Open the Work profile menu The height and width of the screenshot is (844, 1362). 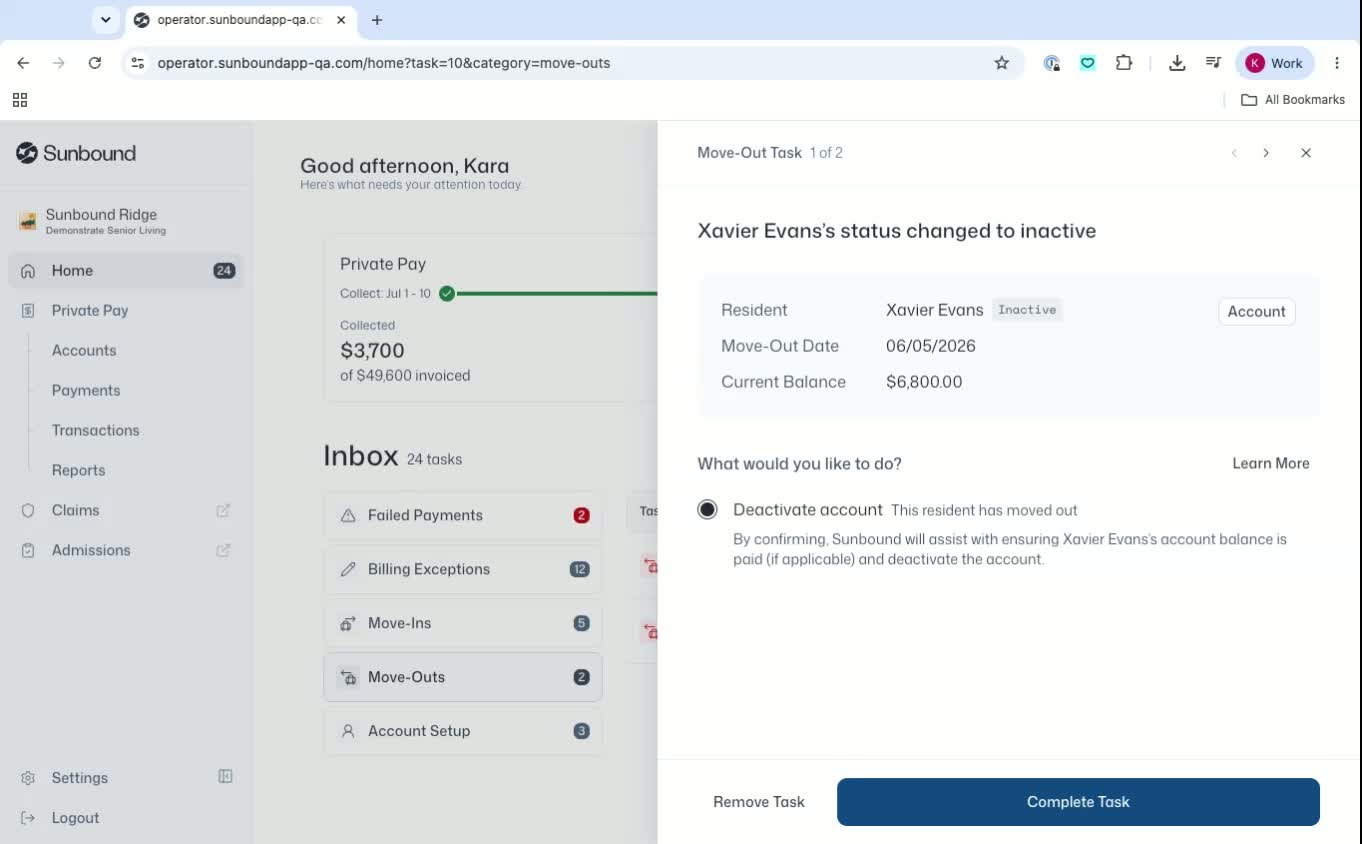1274,63
